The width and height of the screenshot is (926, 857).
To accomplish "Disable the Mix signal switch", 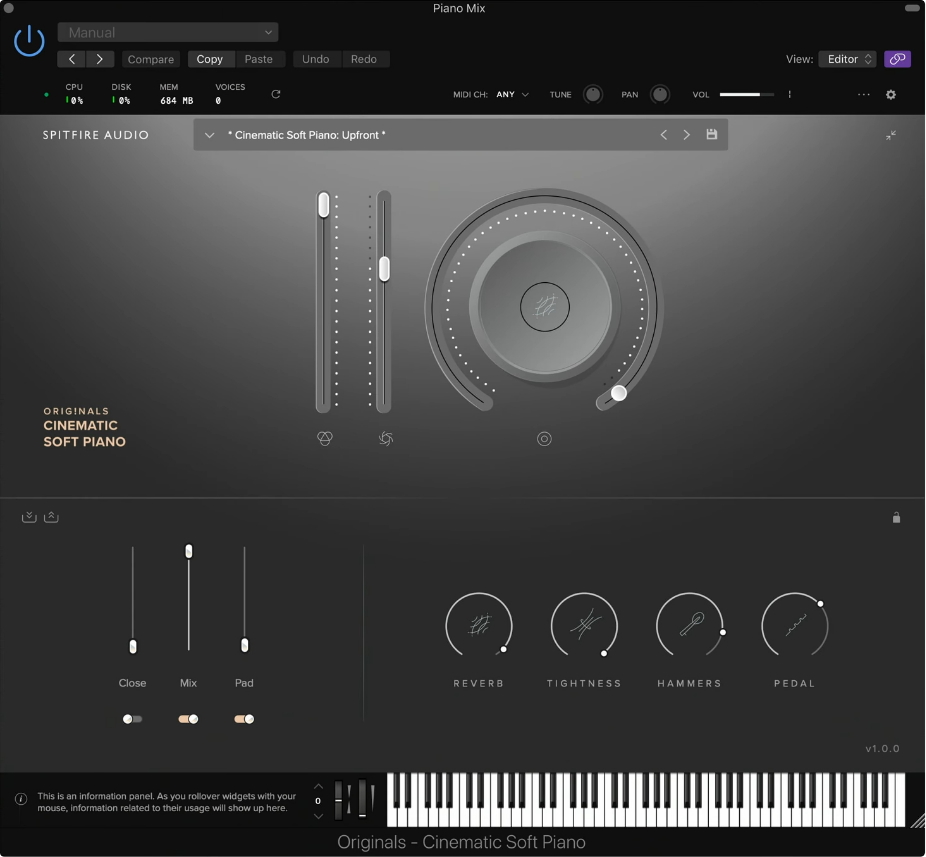I will coord(188,719).
